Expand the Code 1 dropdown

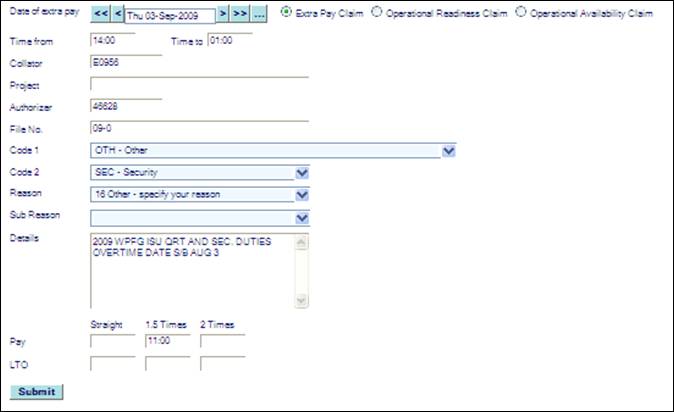(449, 151)
